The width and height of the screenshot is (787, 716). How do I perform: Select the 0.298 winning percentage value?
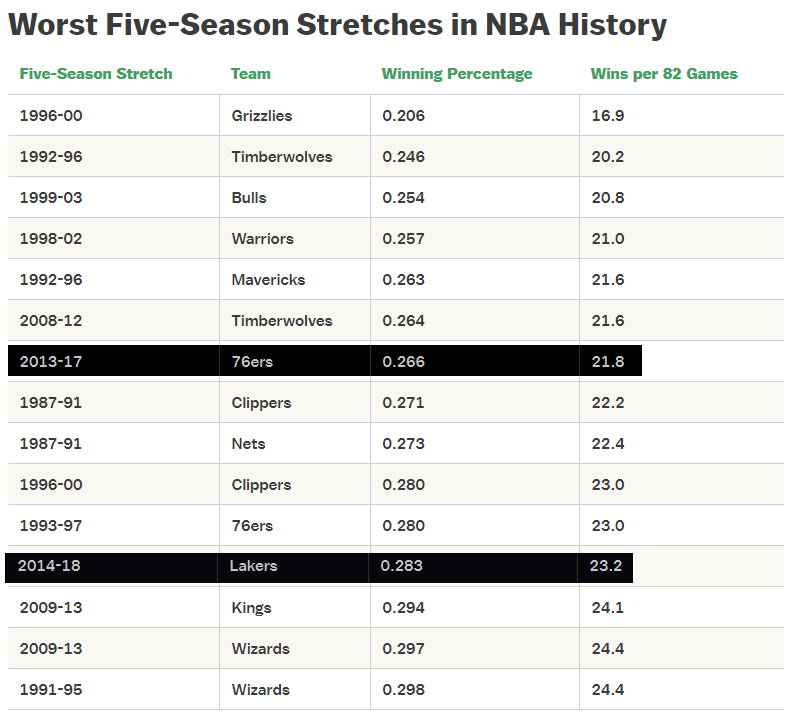click(404, 690)
